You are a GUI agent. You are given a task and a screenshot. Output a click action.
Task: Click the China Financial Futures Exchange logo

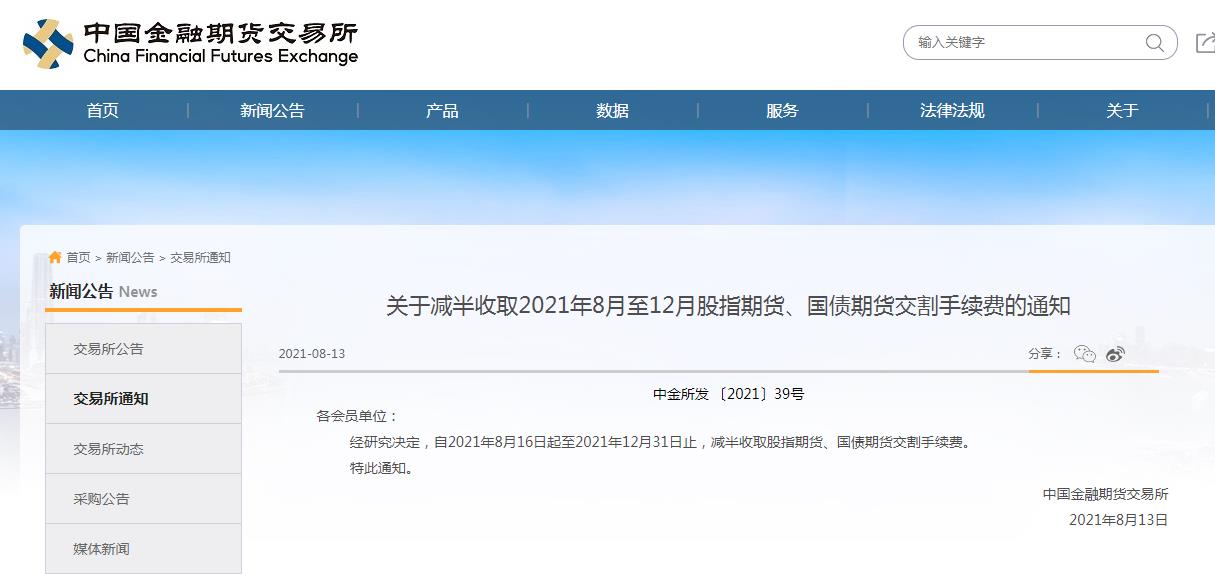[x=190, y=44]
